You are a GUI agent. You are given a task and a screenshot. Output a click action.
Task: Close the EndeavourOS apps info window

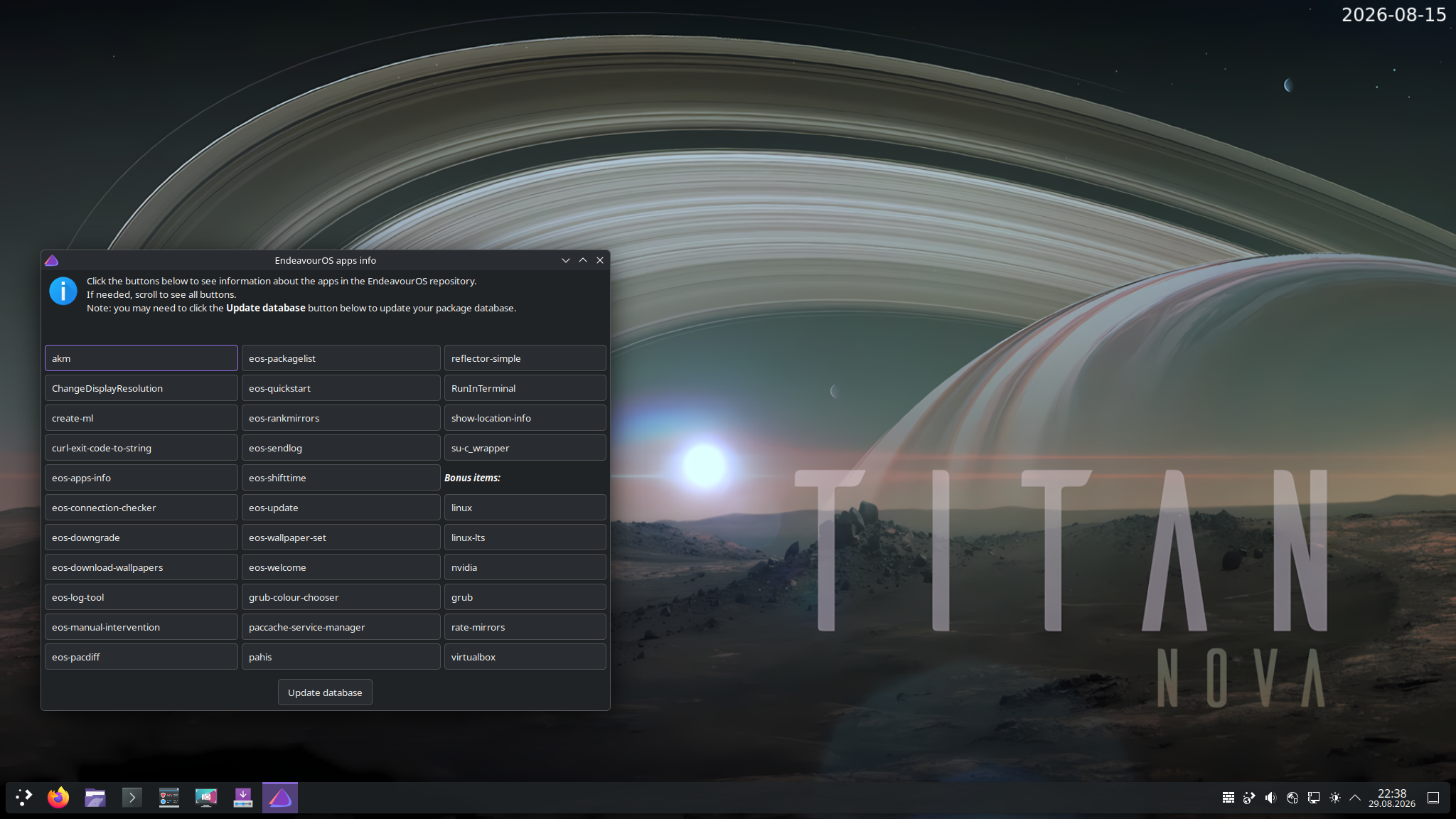click(x=600, y=260)
